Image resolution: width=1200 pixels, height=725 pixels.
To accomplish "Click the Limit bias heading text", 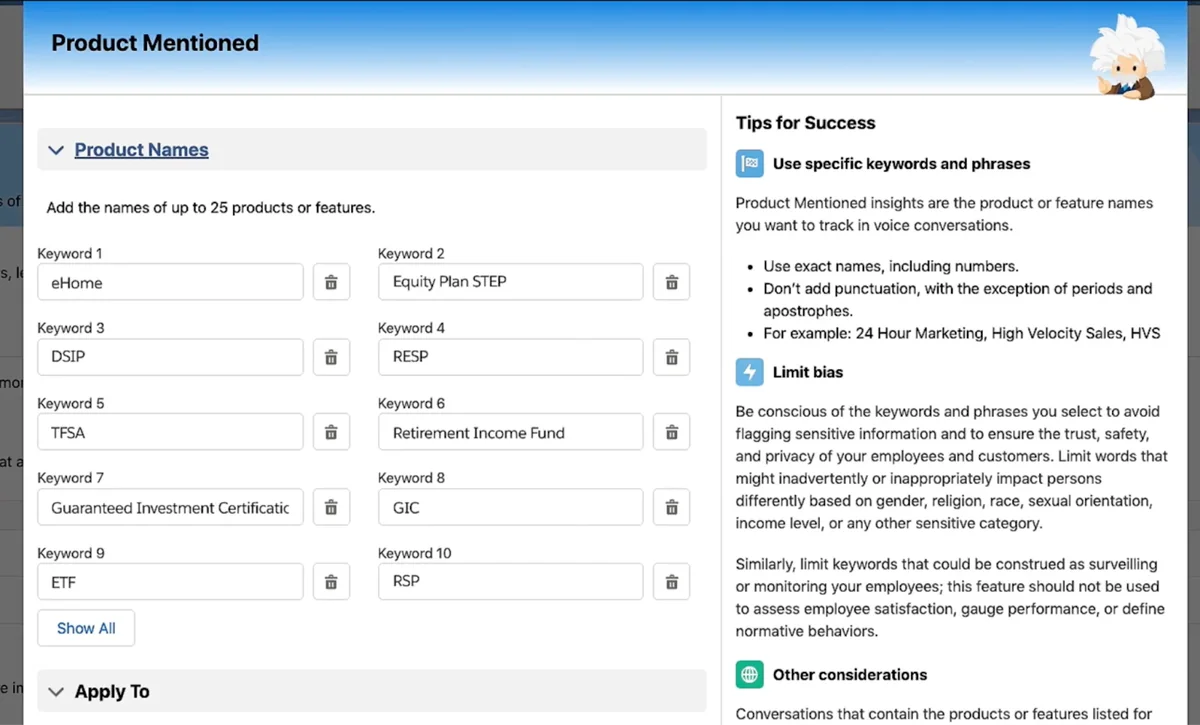I will [x=808, y=372].
